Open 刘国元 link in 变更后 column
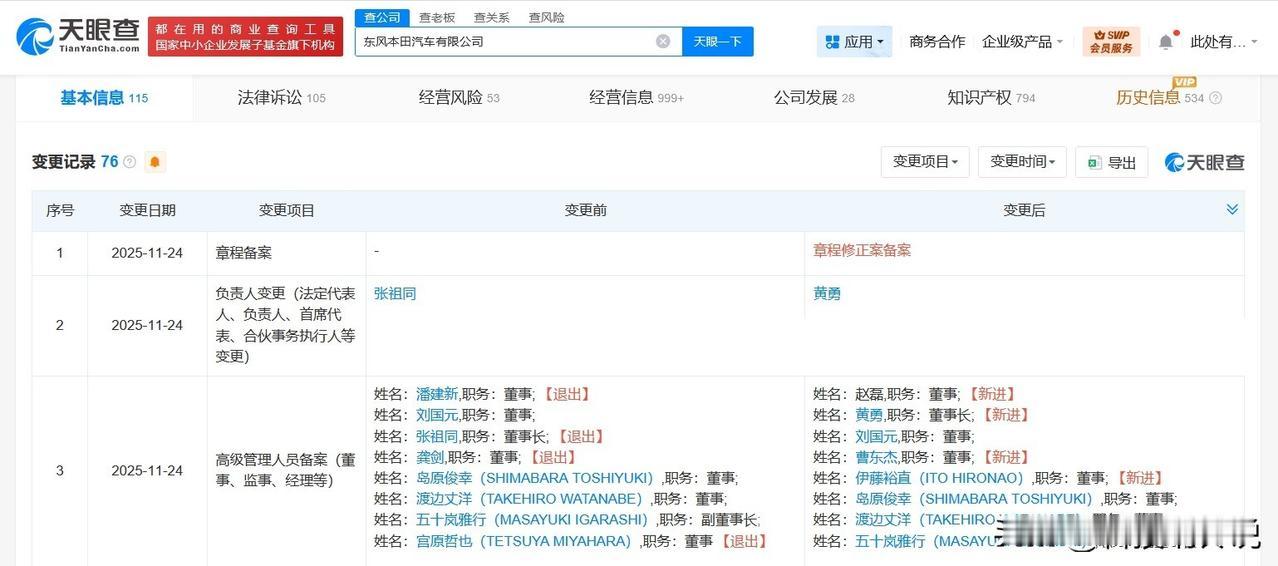Viewport: 1278px width, 566px height. point(876,436)
